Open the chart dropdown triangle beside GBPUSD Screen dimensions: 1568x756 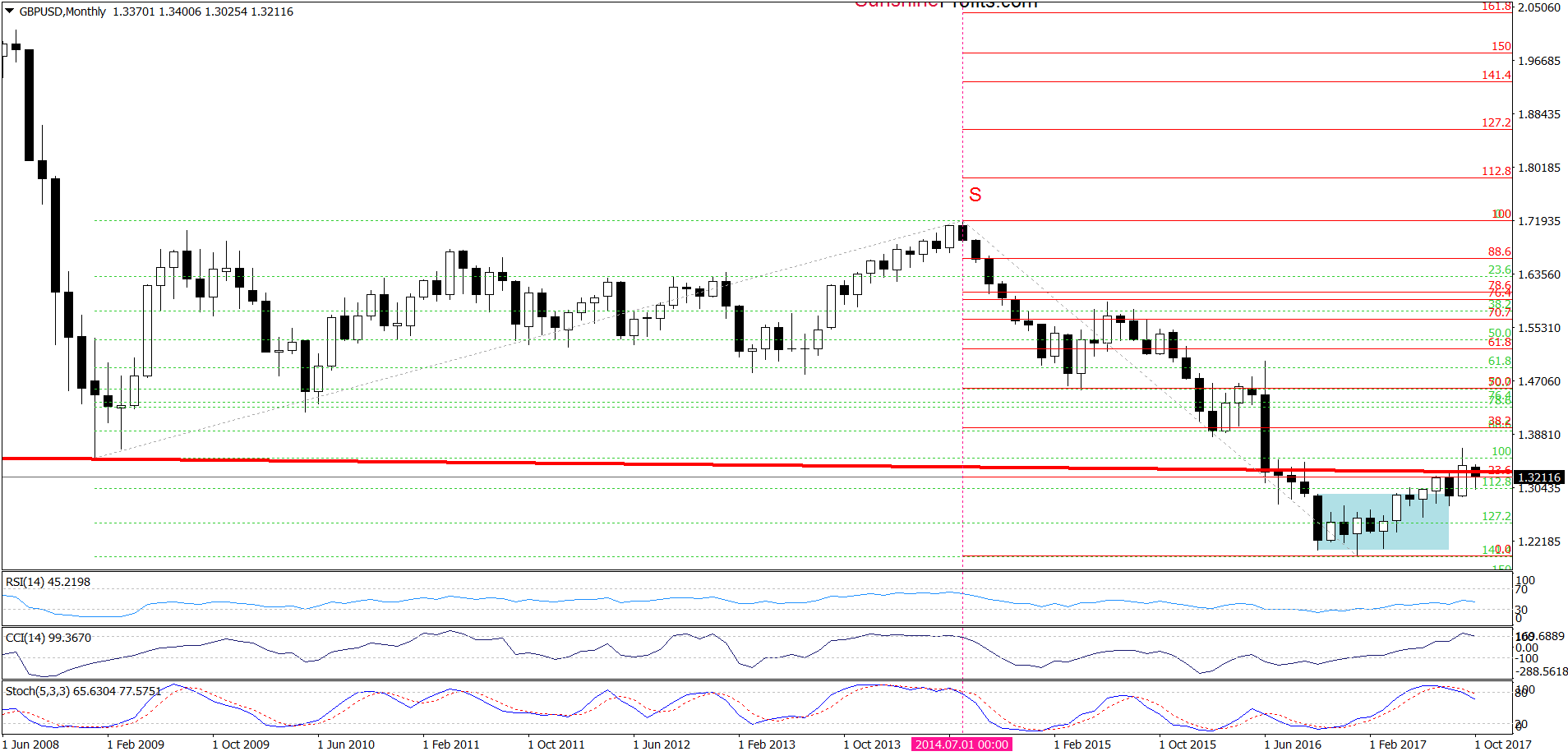tap(10, 12)
